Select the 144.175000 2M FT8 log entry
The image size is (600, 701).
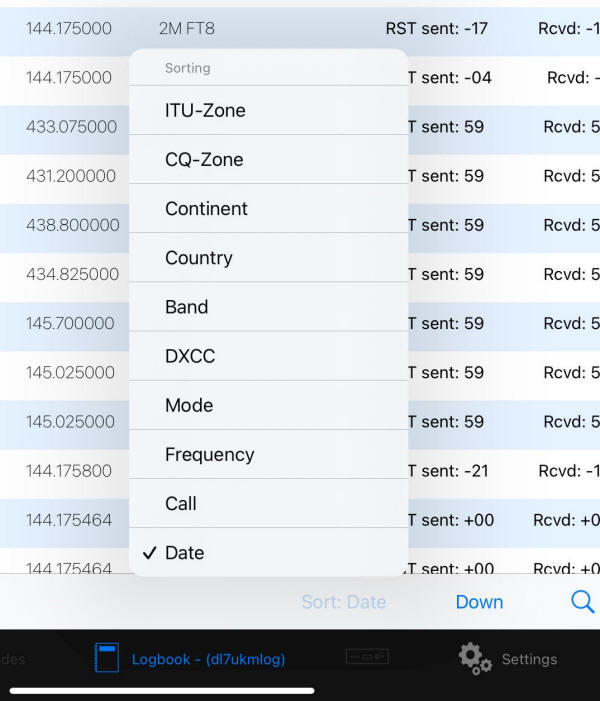pos(300,29)
